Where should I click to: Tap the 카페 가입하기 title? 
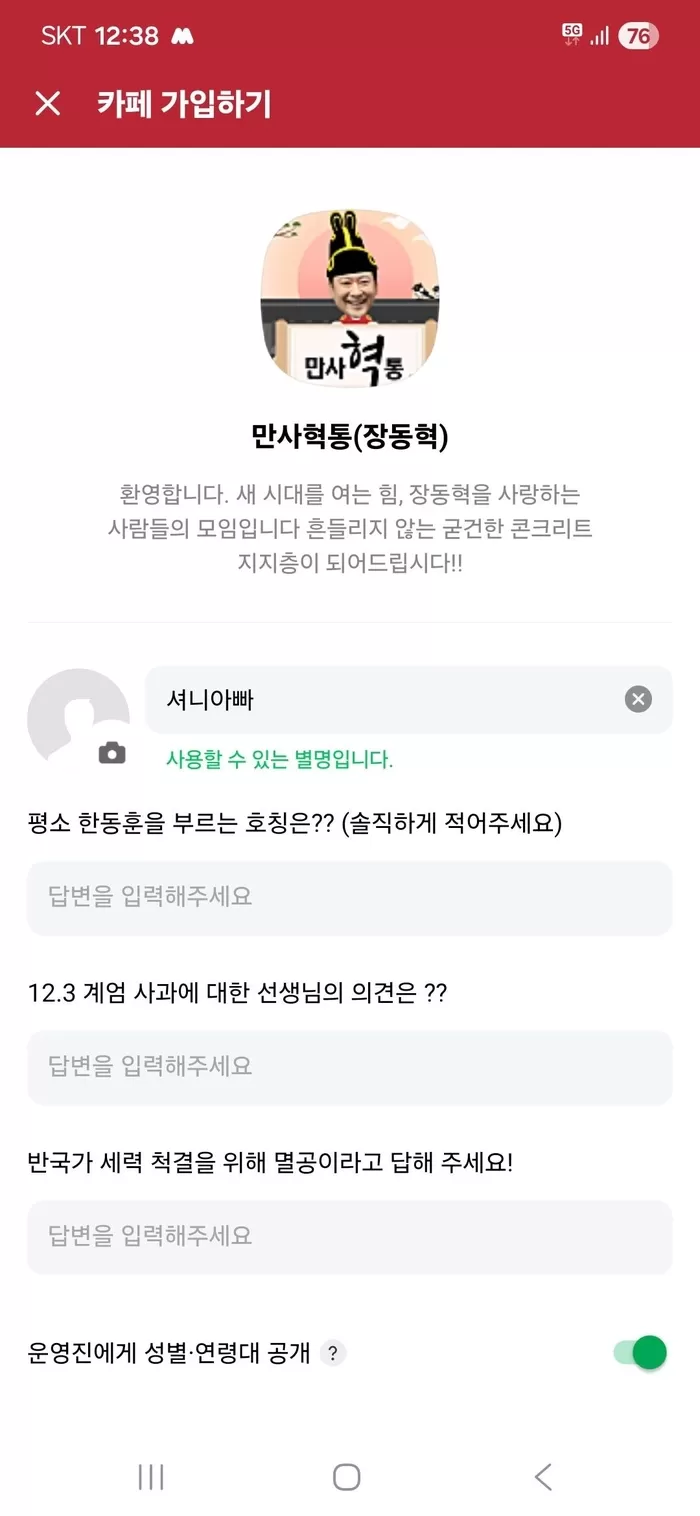pyautogui.click(x=185, y=104)
